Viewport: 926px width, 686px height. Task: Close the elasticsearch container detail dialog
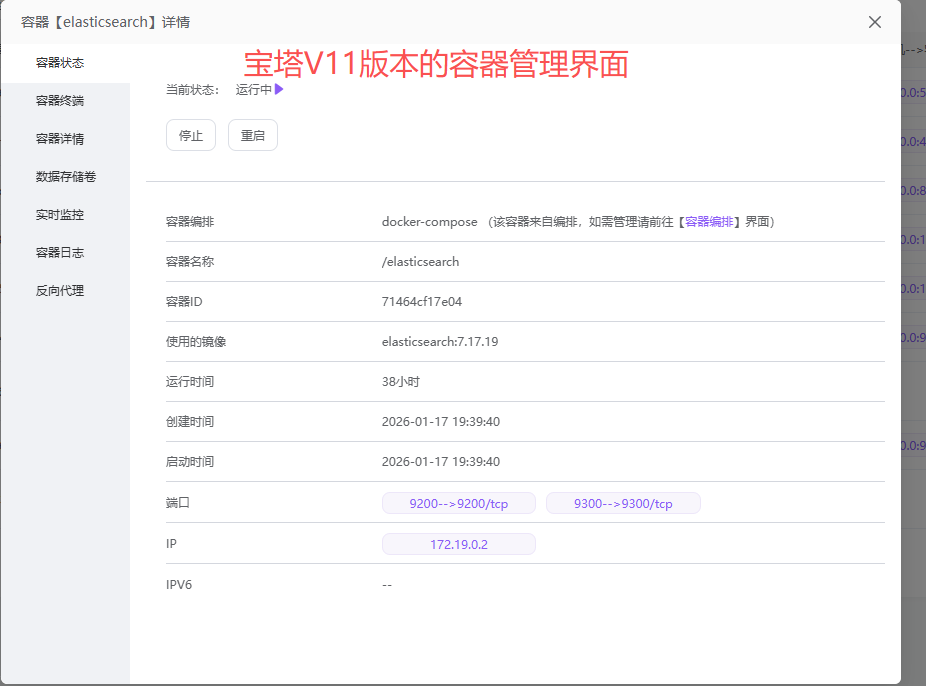[874, 21]
